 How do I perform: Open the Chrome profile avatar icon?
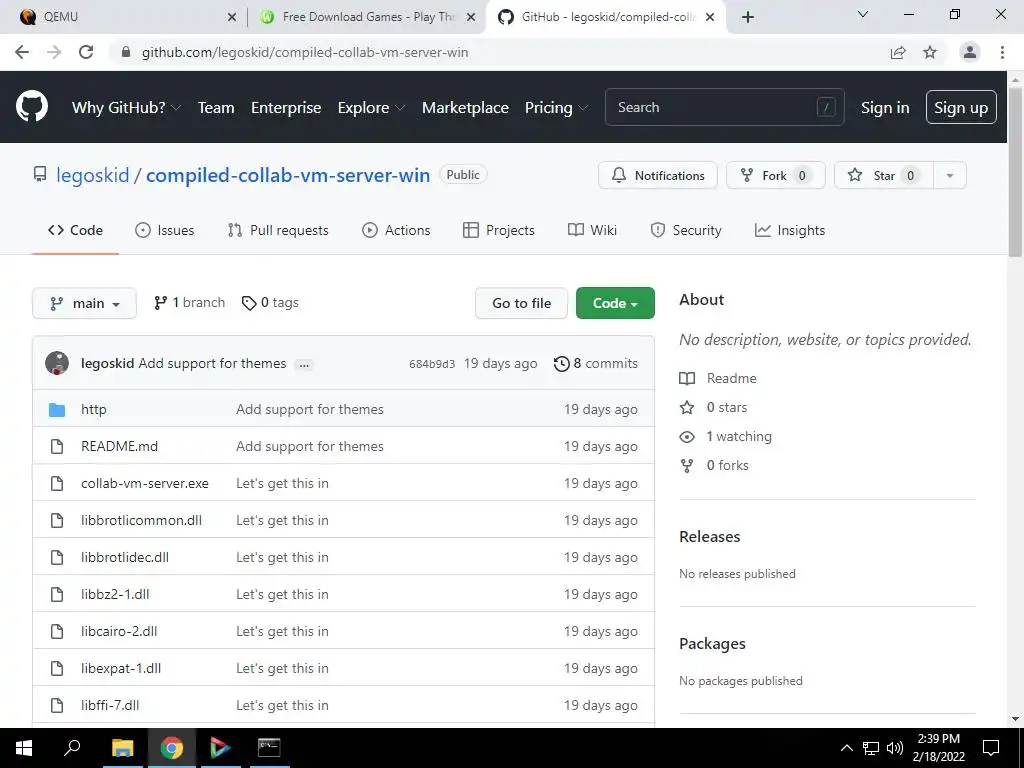970,52
